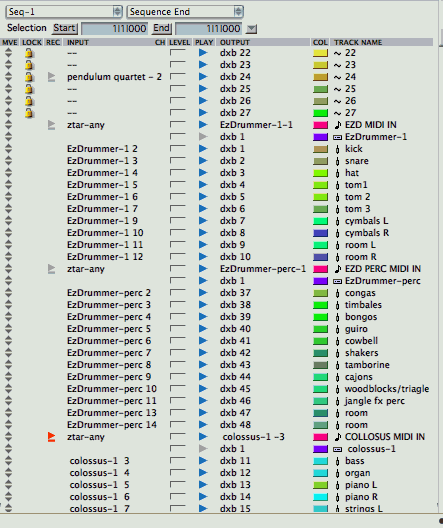
Task: Select the track name piano R
Action: click(x=361, y=497)
